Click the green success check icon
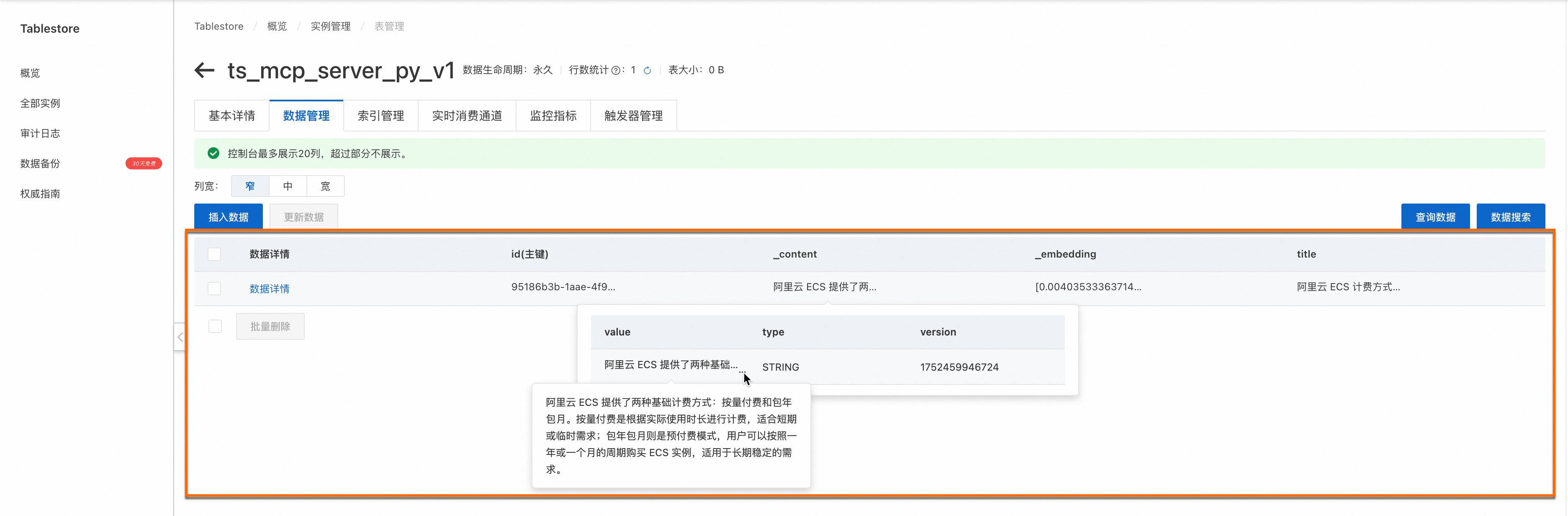1568x516 pixels. coord(213,154)
